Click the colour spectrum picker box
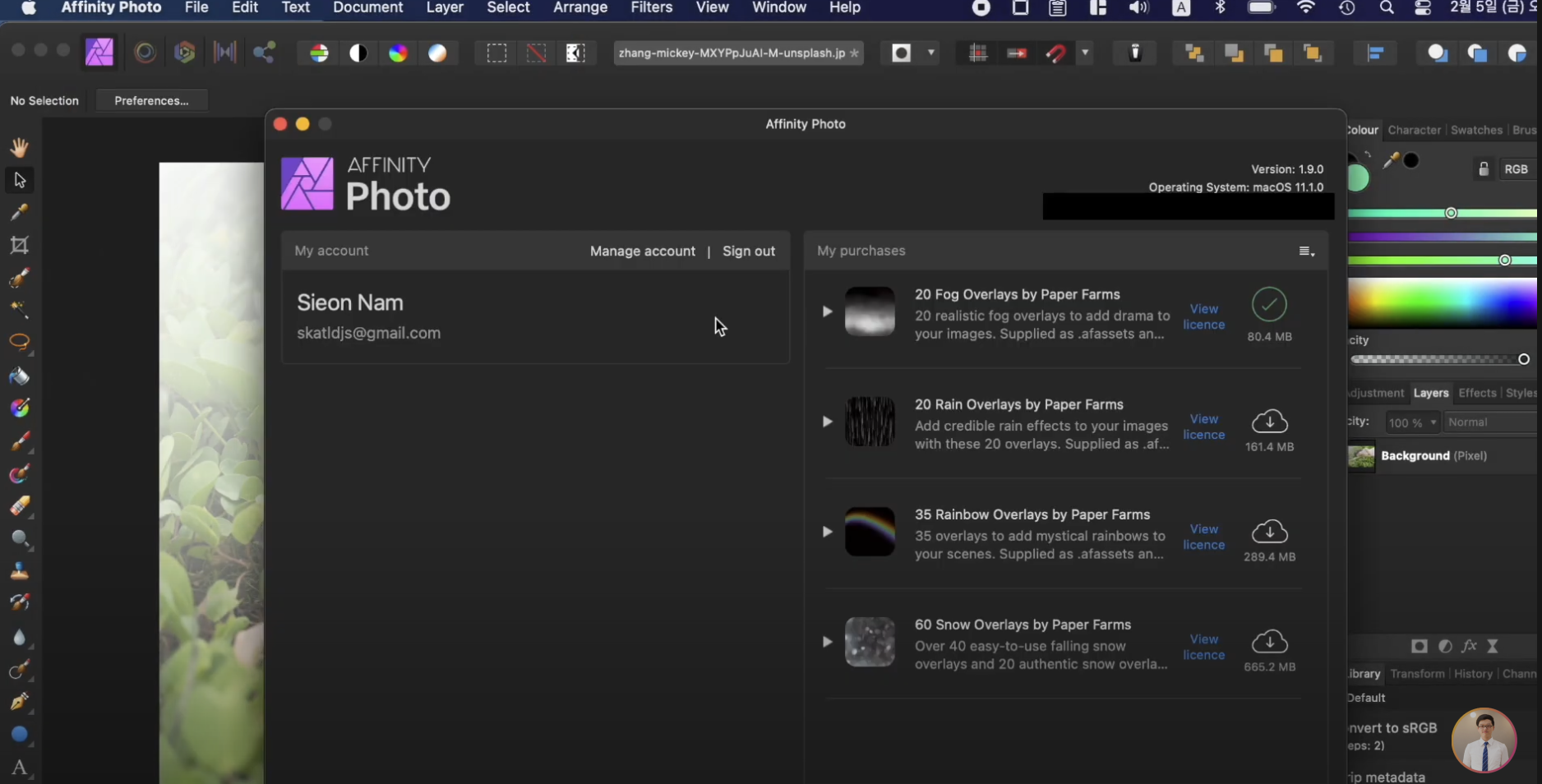Viewport: 1542px width, 784px height. 1443,303
